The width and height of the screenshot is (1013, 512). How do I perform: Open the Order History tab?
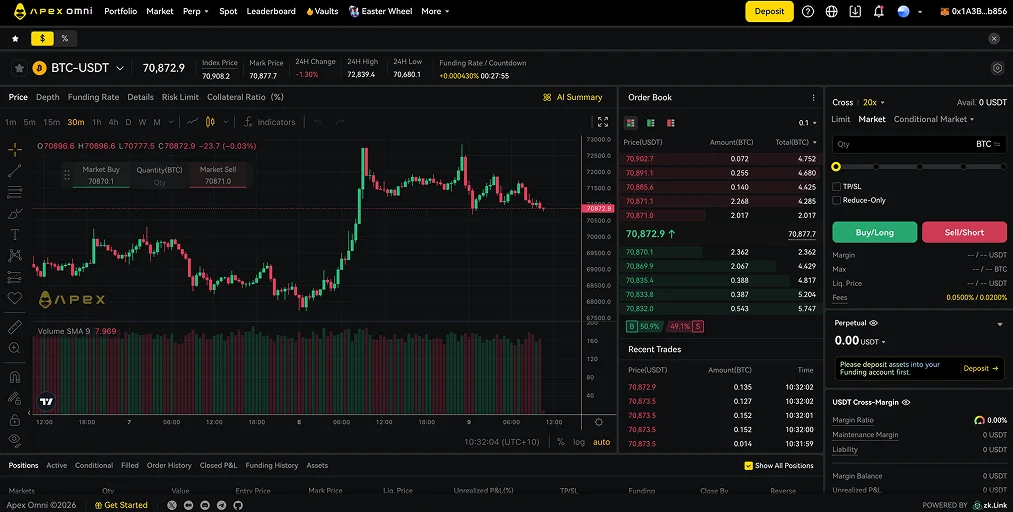169,466
